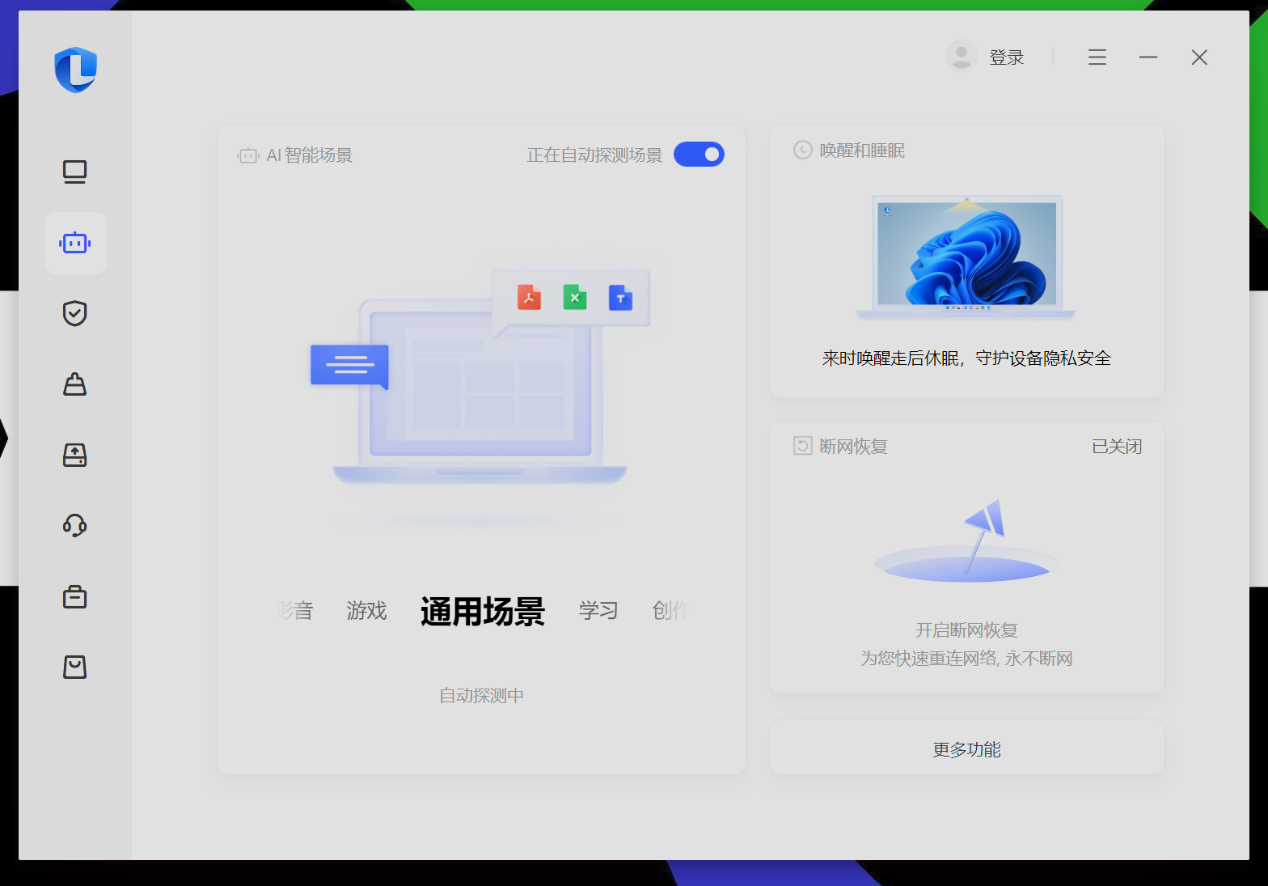Click the user avatar icon

961,56
